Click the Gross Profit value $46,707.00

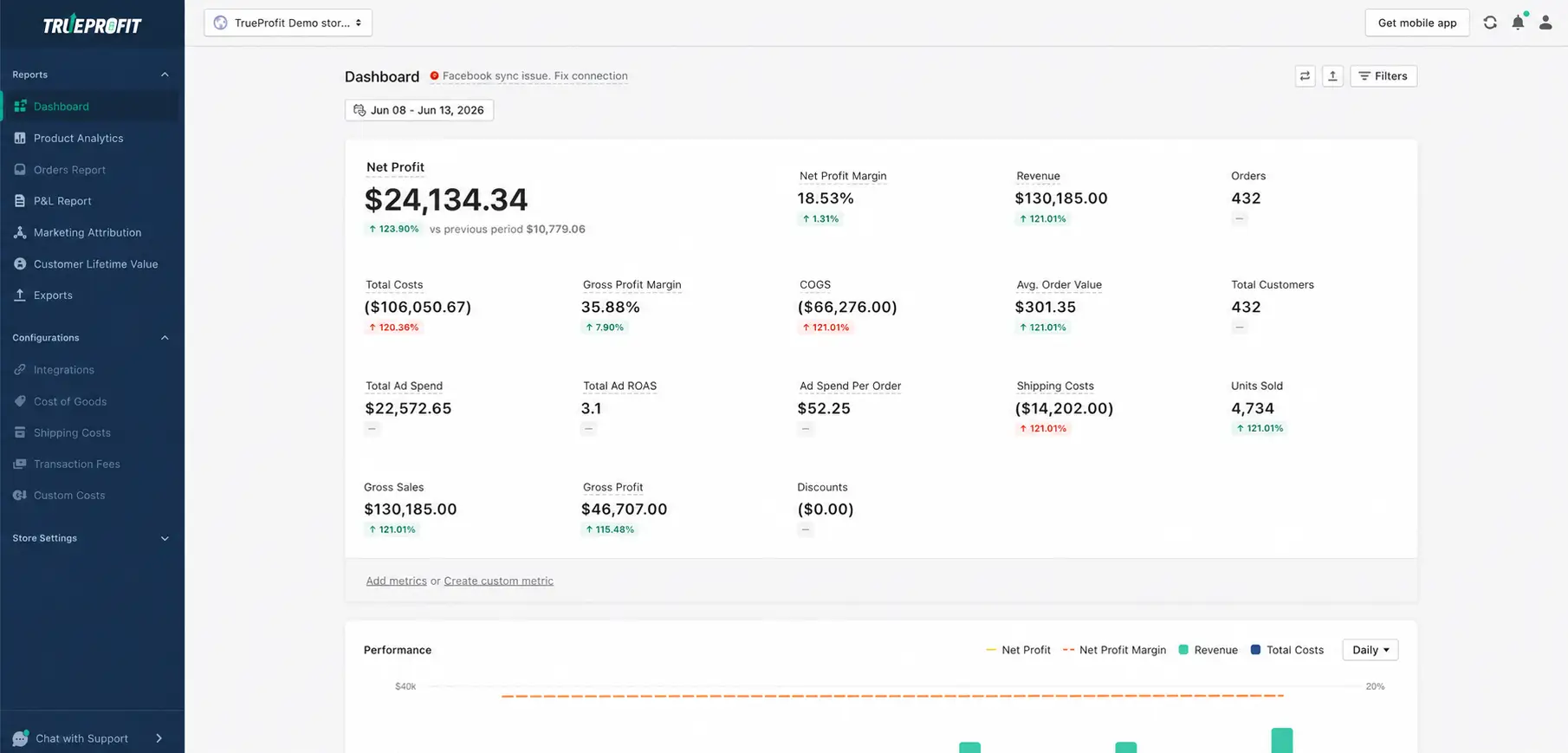pos(624,510)
